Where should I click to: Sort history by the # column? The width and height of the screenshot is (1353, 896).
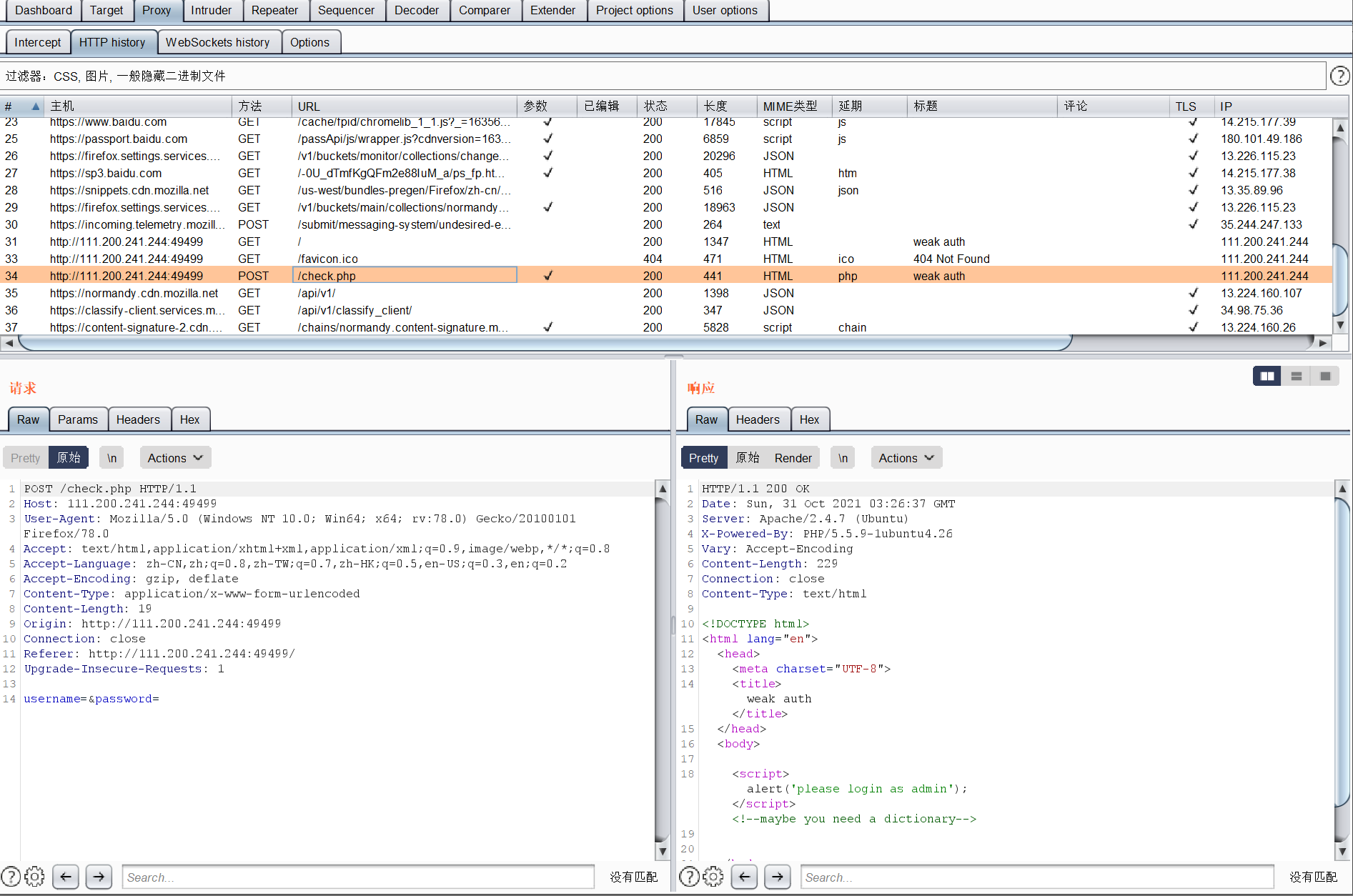[x=21, y=106]
